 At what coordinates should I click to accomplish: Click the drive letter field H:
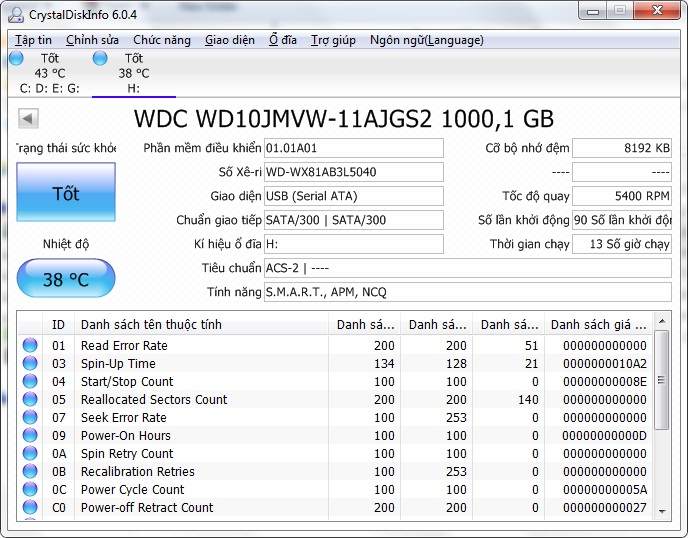click(x=354, y=244)
